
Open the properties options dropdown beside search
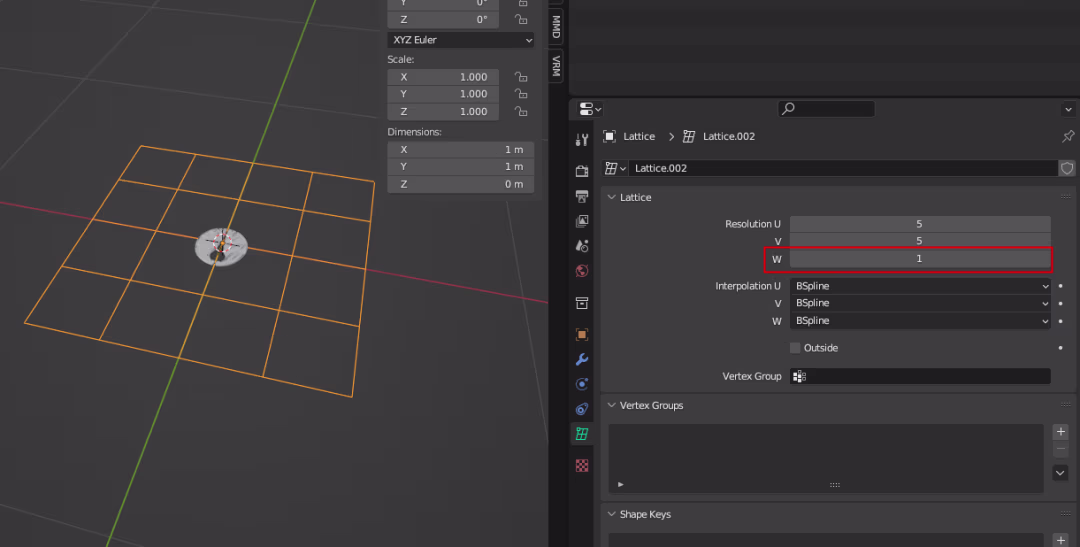pos(1068,109)
